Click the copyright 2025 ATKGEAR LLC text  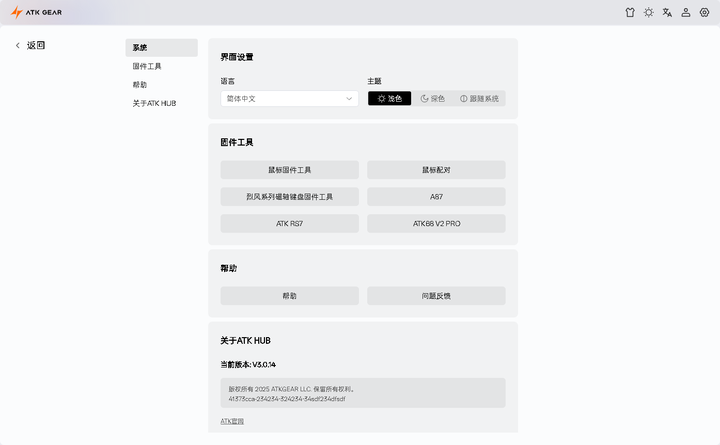click(x=292, y=389)
